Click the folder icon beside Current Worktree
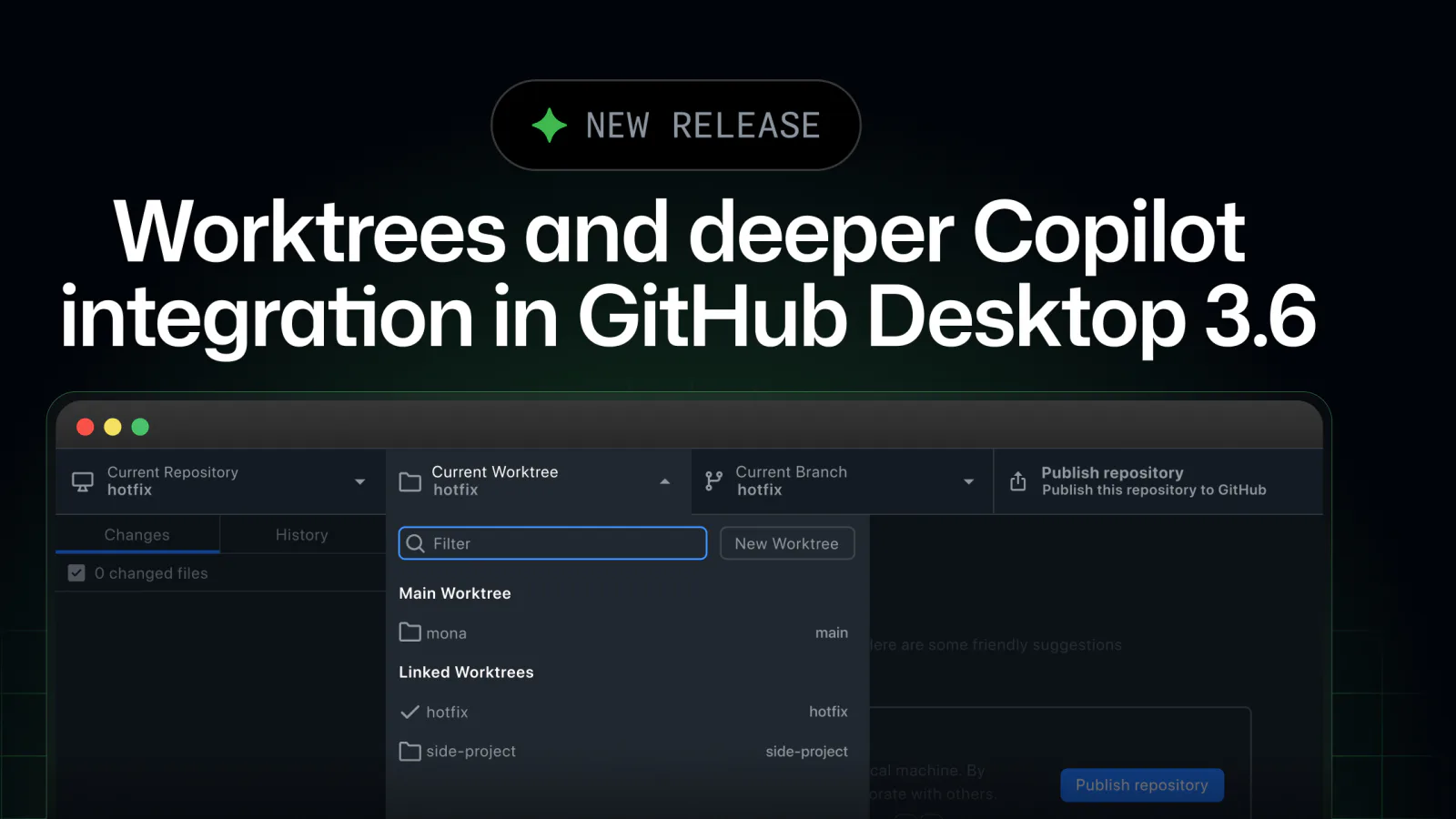The width and height of the screenshot is (1456, 819). pos(410,481)
